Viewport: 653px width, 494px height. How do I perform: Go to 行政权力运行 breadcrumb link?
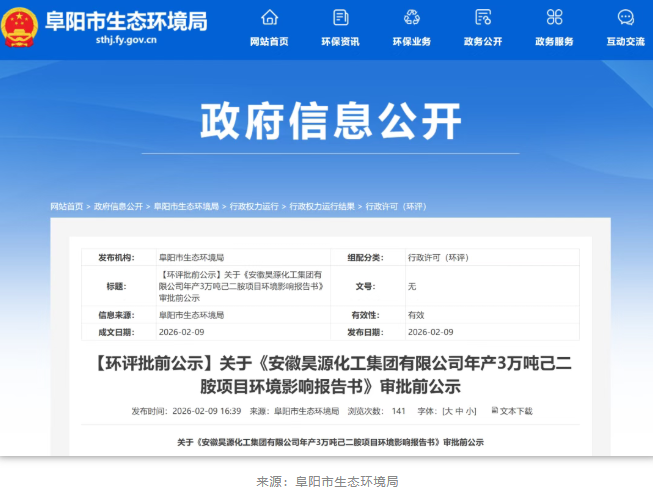[254, 207]
